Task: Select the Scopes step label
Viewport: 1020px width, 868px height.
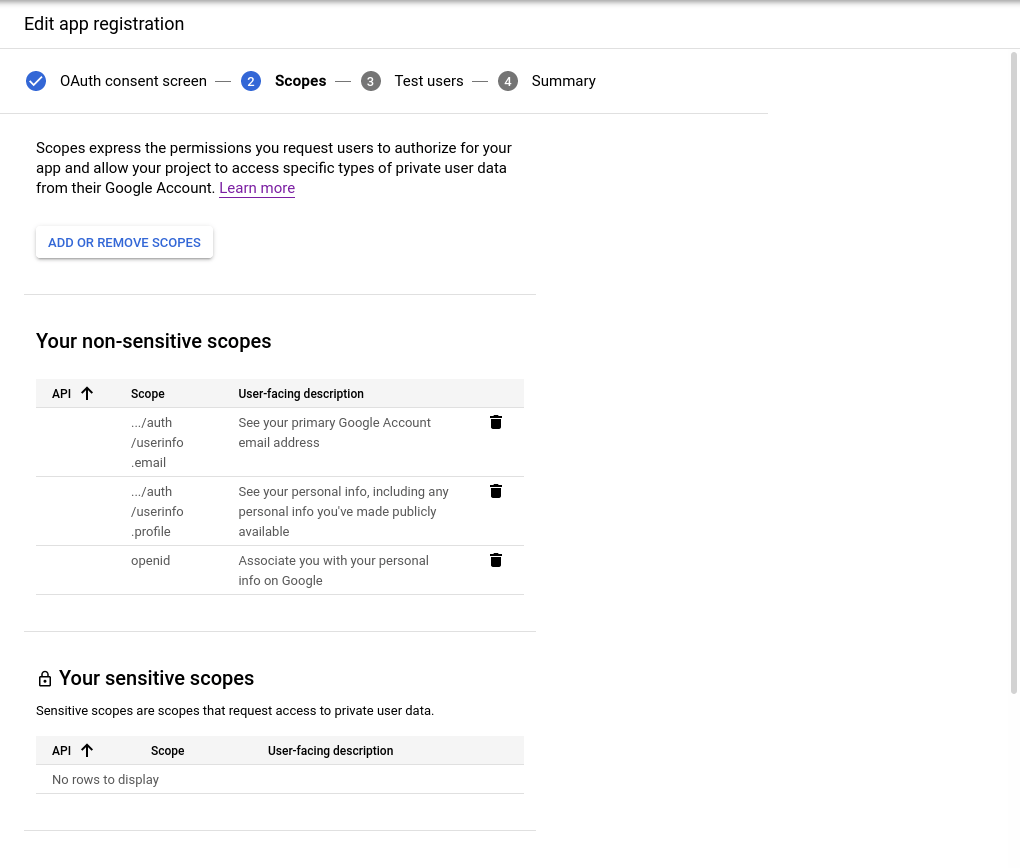Action: tap(300, 81)
